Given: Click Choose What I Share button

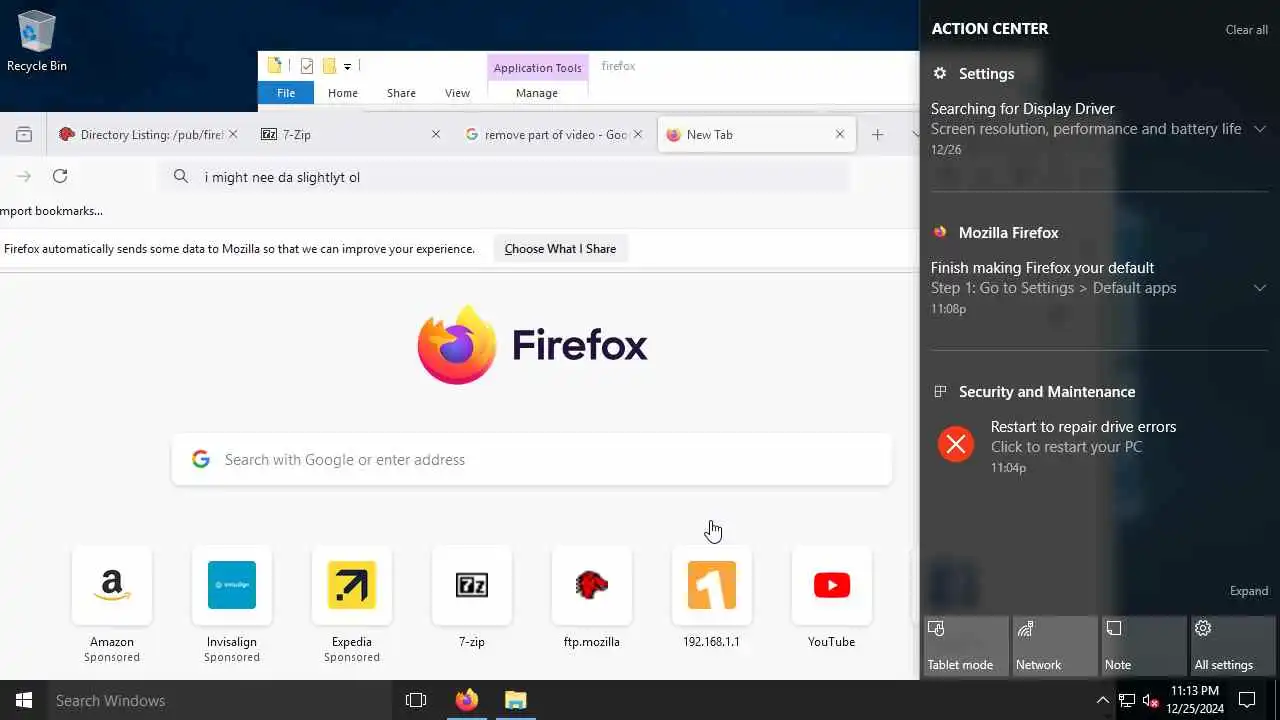Looking at the screenshot, I should [560, 249].
